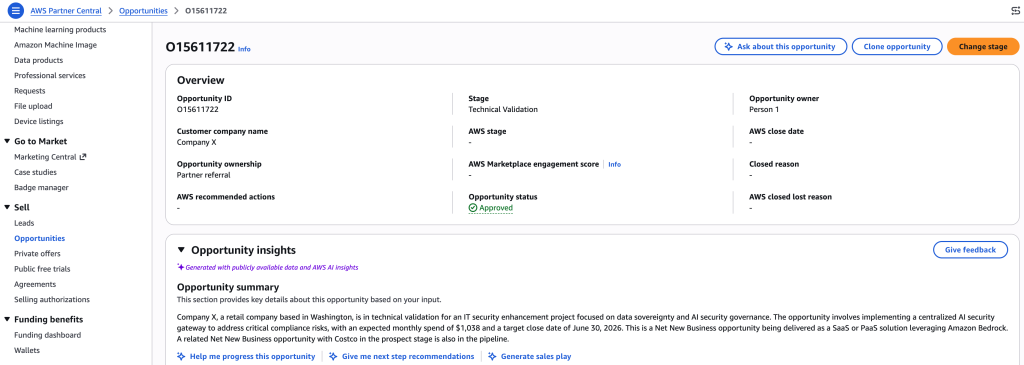Click the Person 1 owner value
This screenshot has width=1024, height=365.
pyautogui.click(x=764, y=109)
